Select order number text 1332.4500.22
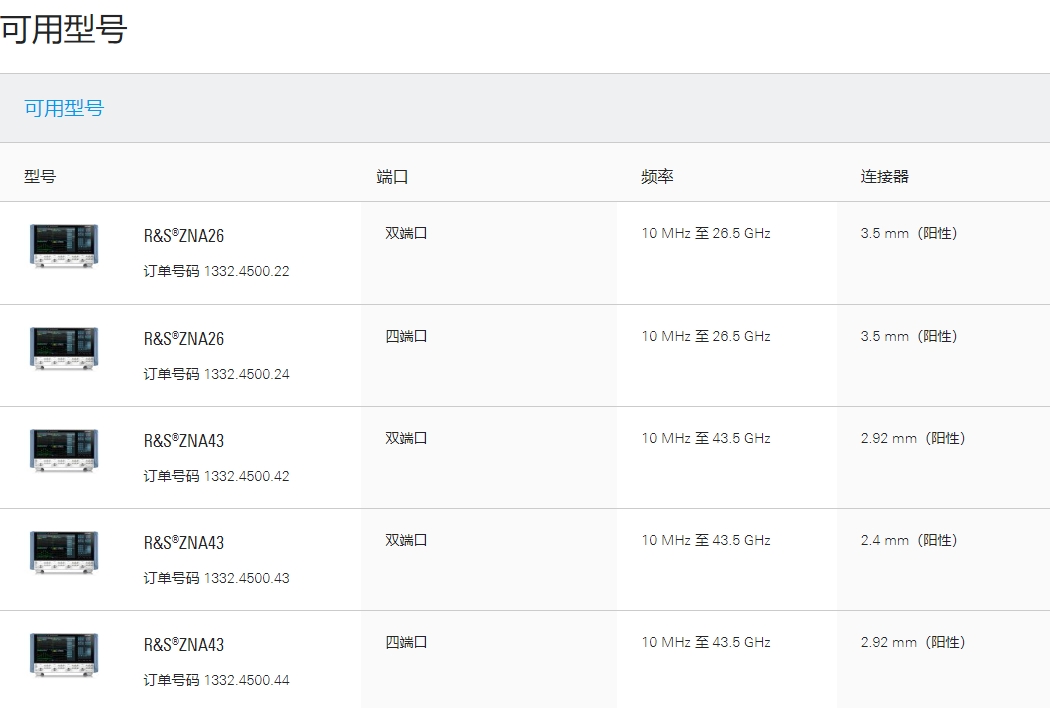 coord(246,271)
